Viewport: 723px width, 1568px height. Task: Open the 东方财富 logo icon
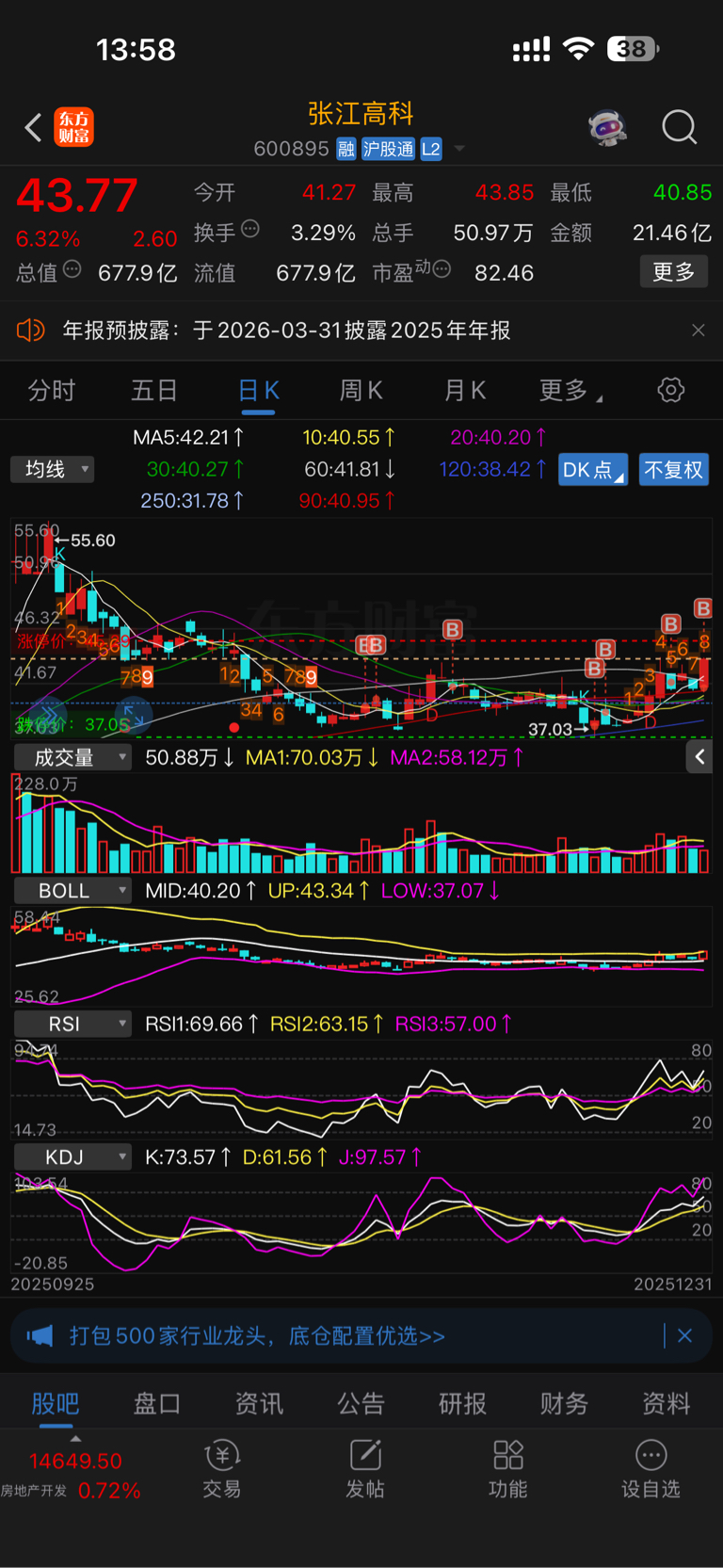[x=73, y=127]
